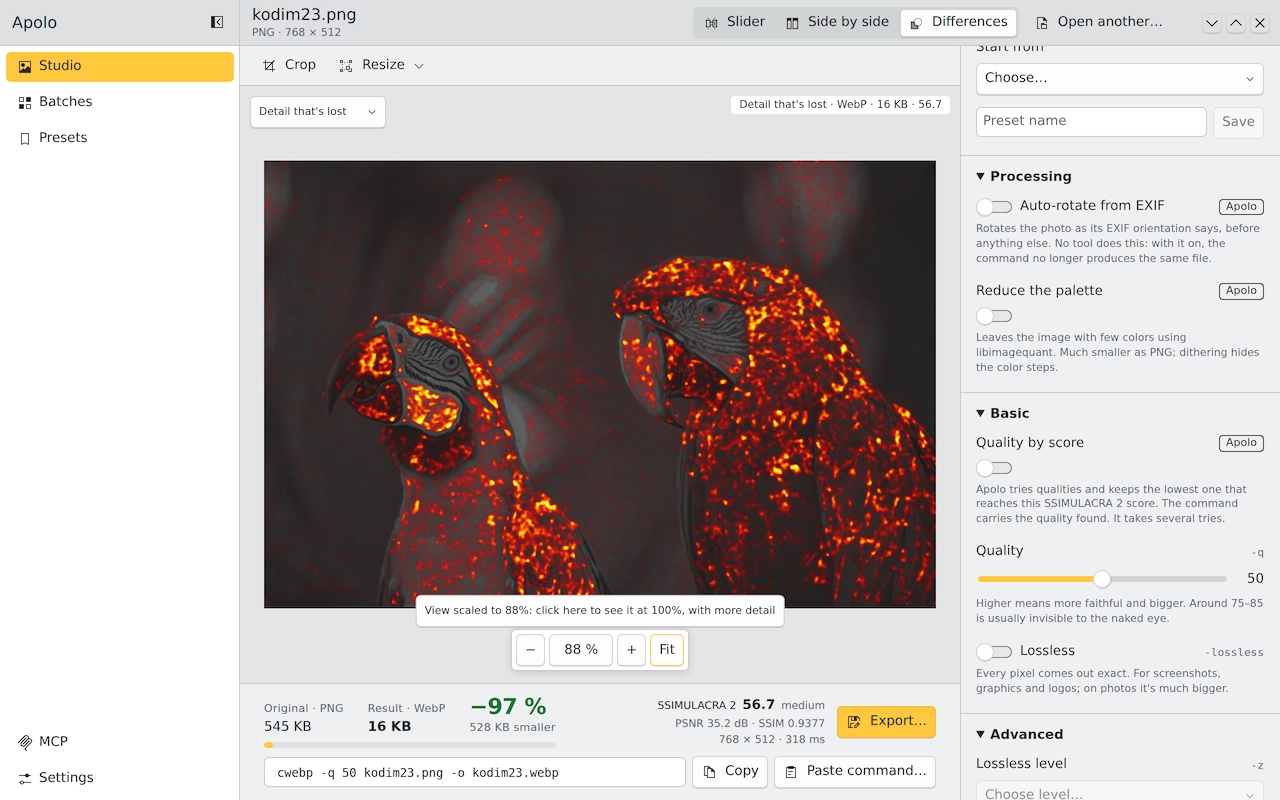The image size is (1280, 800).
Task: Copy the cwebp command
Action: tap(730, 772)
